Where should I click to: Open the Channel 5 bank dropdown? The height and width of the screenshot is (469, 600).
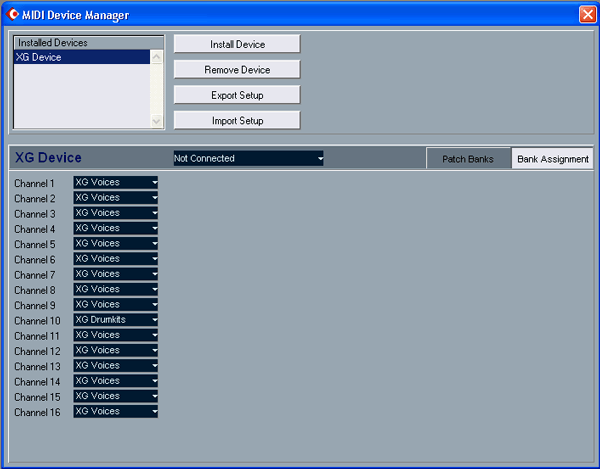(x=116, y=244)
